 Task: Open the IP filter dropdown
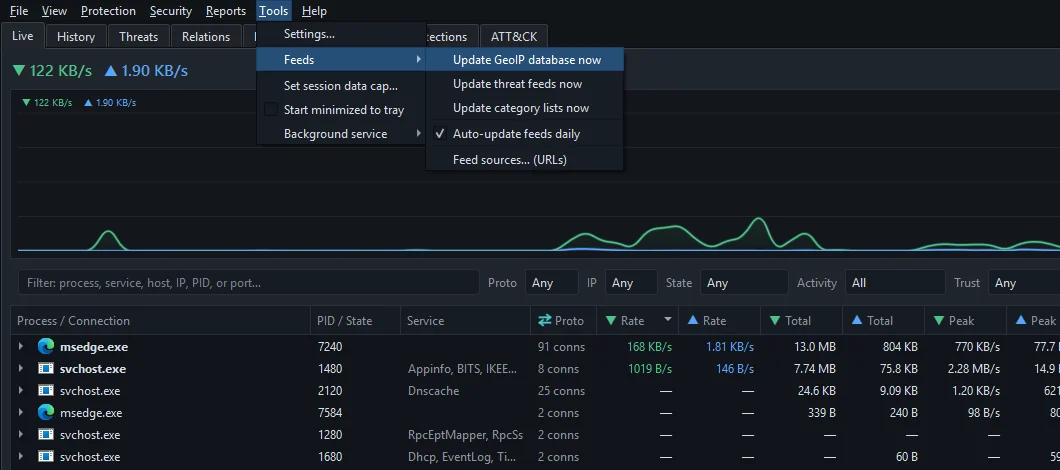[631, 283]
